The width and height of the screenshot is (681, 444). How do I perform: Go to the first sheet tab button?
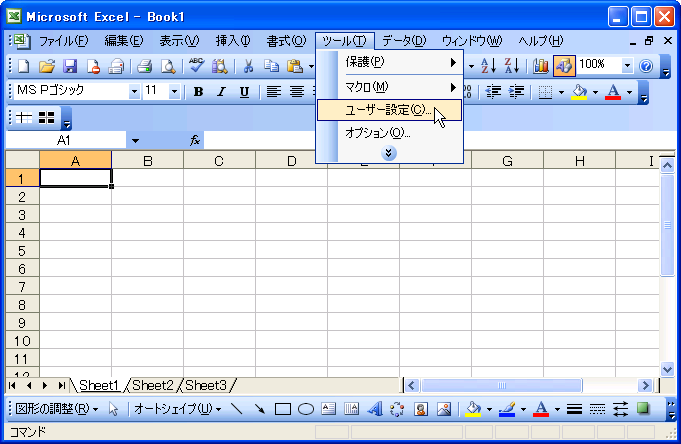(x=13, y=385)
